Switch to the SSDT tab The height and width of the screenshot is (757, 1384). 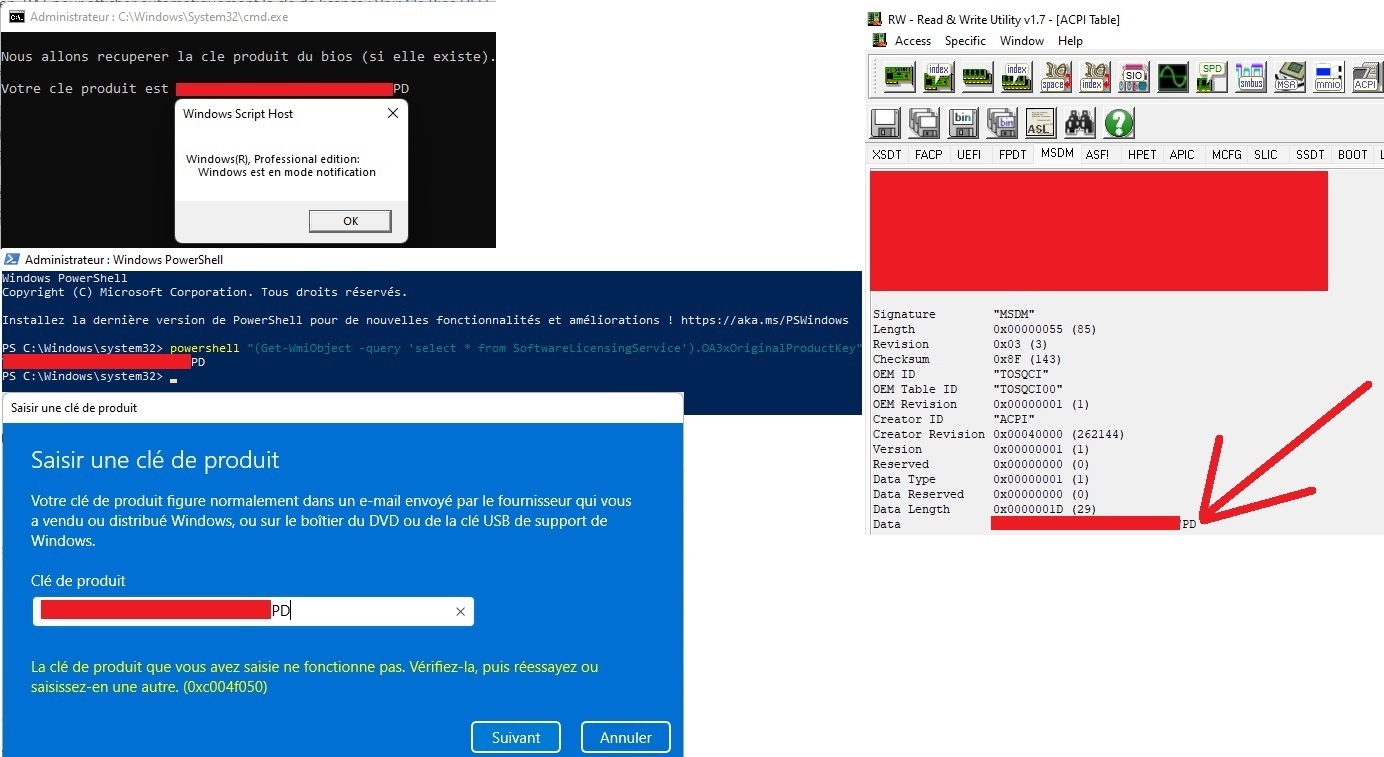(x=1310, y=155)
